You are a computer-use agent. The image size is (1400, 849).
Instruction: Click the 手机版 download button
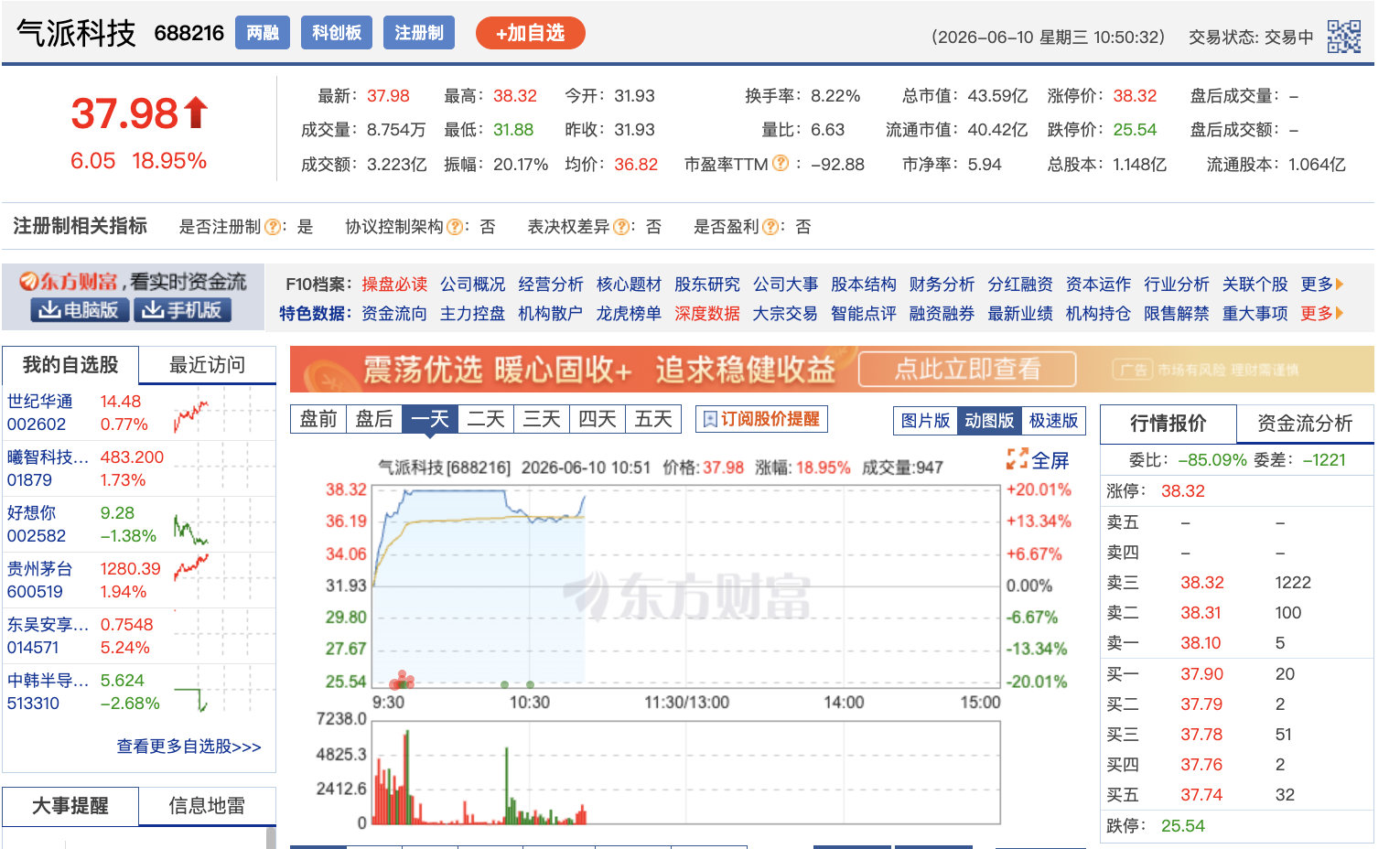tap(183, 310)
